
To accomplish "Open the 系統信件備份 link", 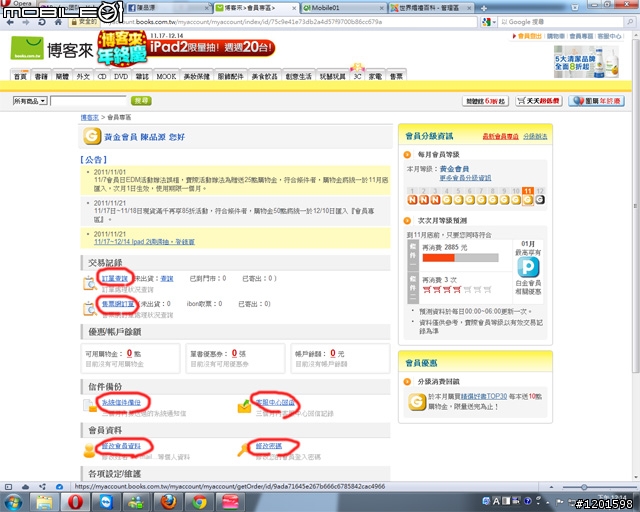I will pos(121,402).
